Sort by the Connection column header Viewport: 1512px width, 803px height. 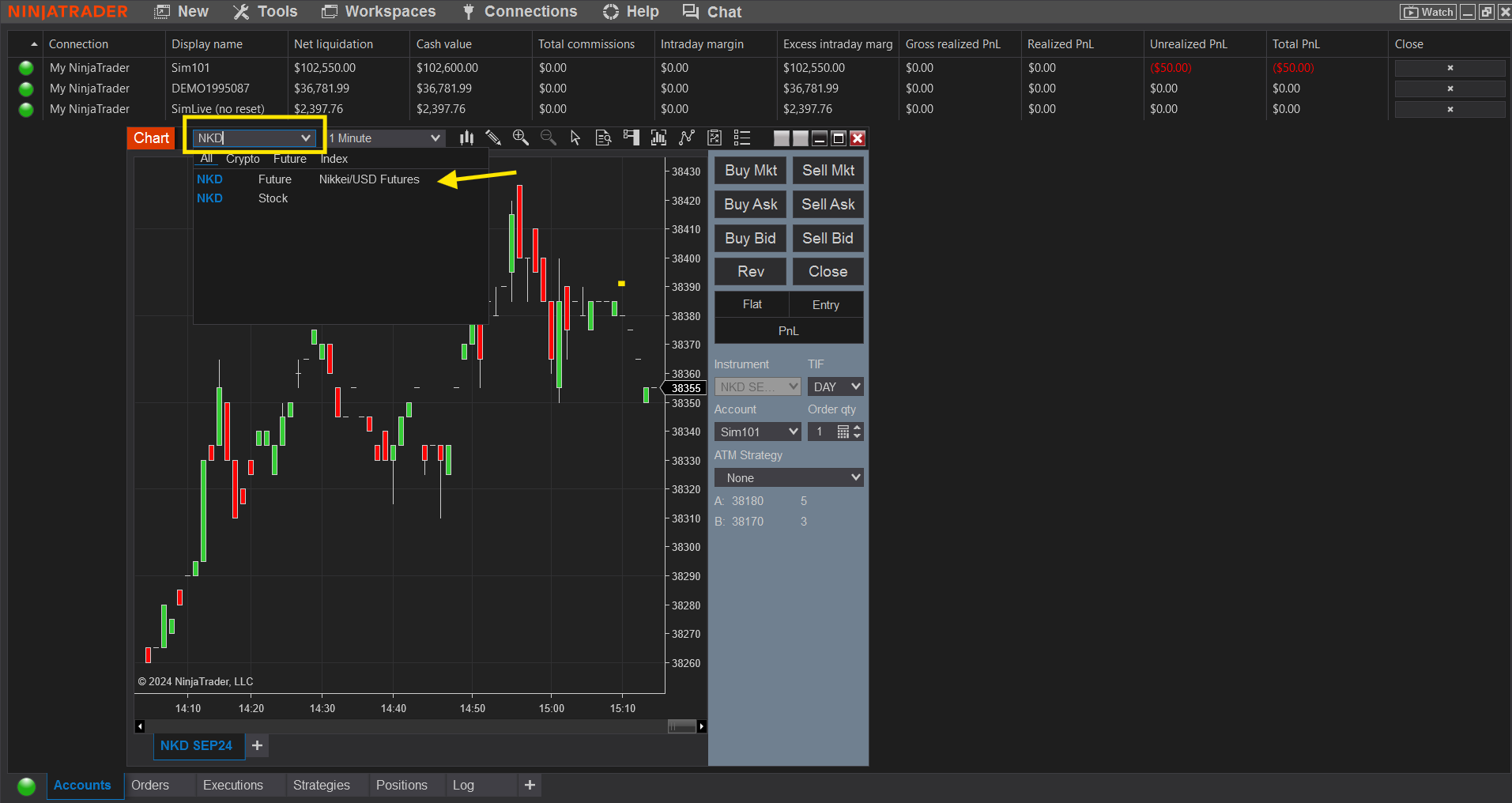[78, 44]
